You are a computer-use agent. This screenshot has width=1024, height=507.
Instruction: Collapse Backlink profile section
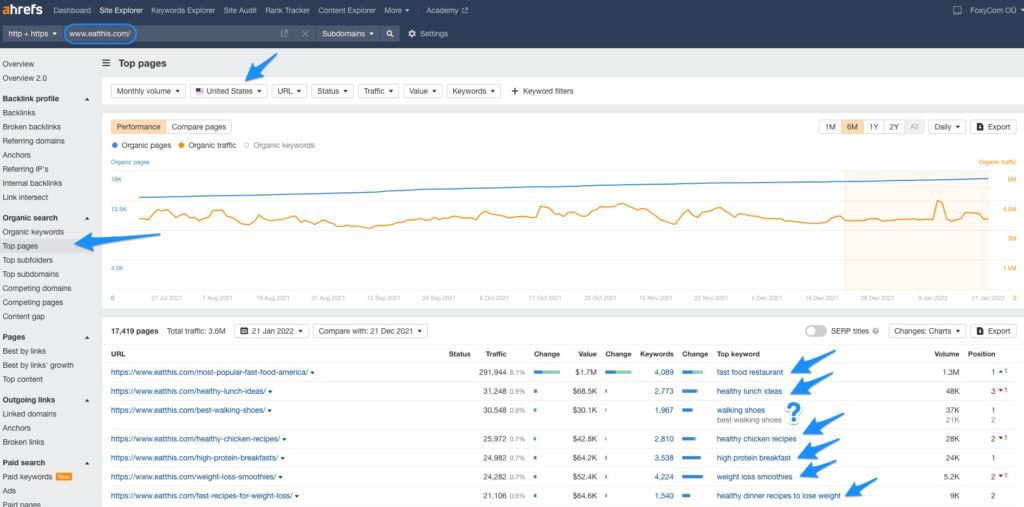(x=87, y=99)
